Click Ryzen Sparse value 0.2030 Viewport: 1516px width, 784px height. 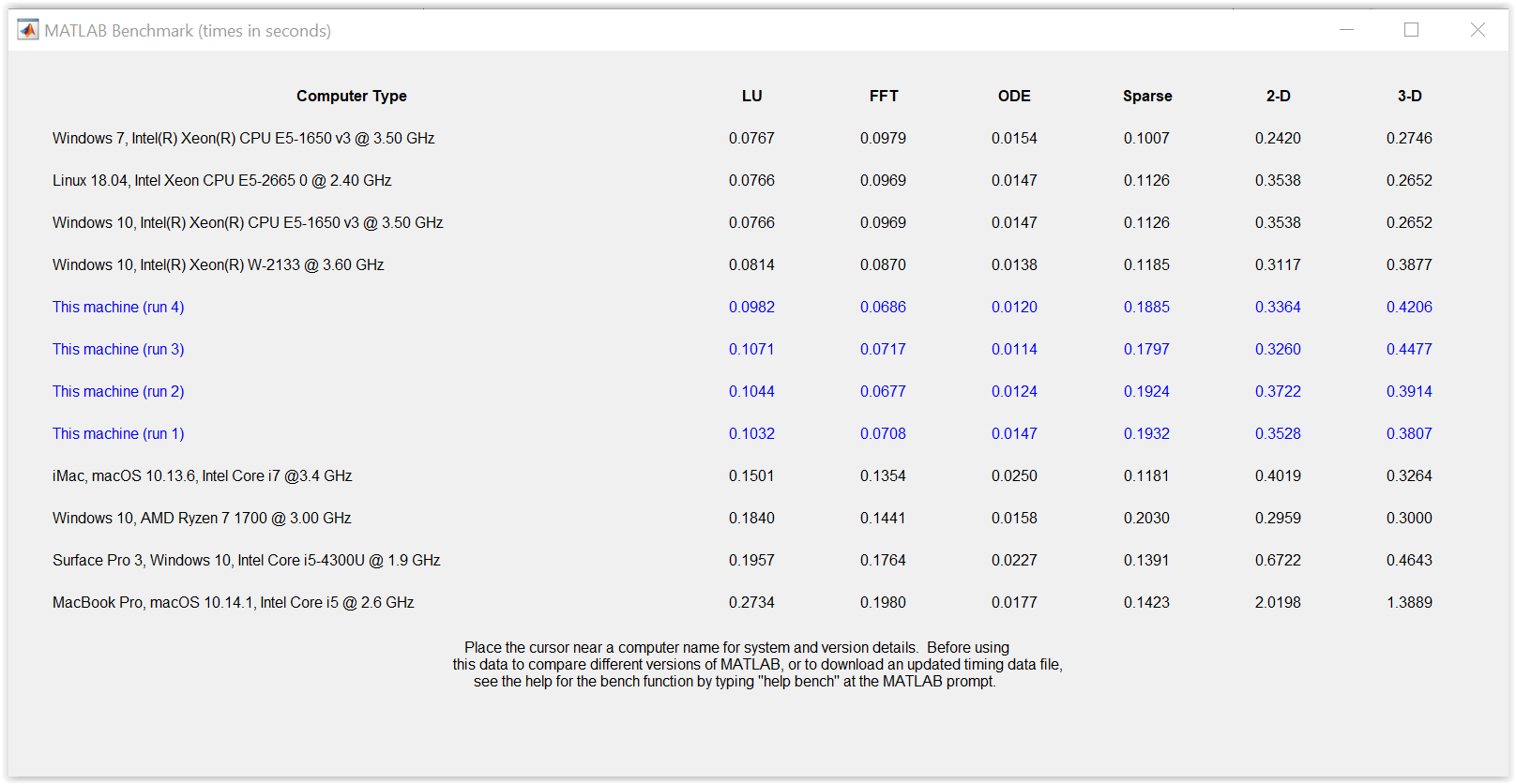[1147, 518]
